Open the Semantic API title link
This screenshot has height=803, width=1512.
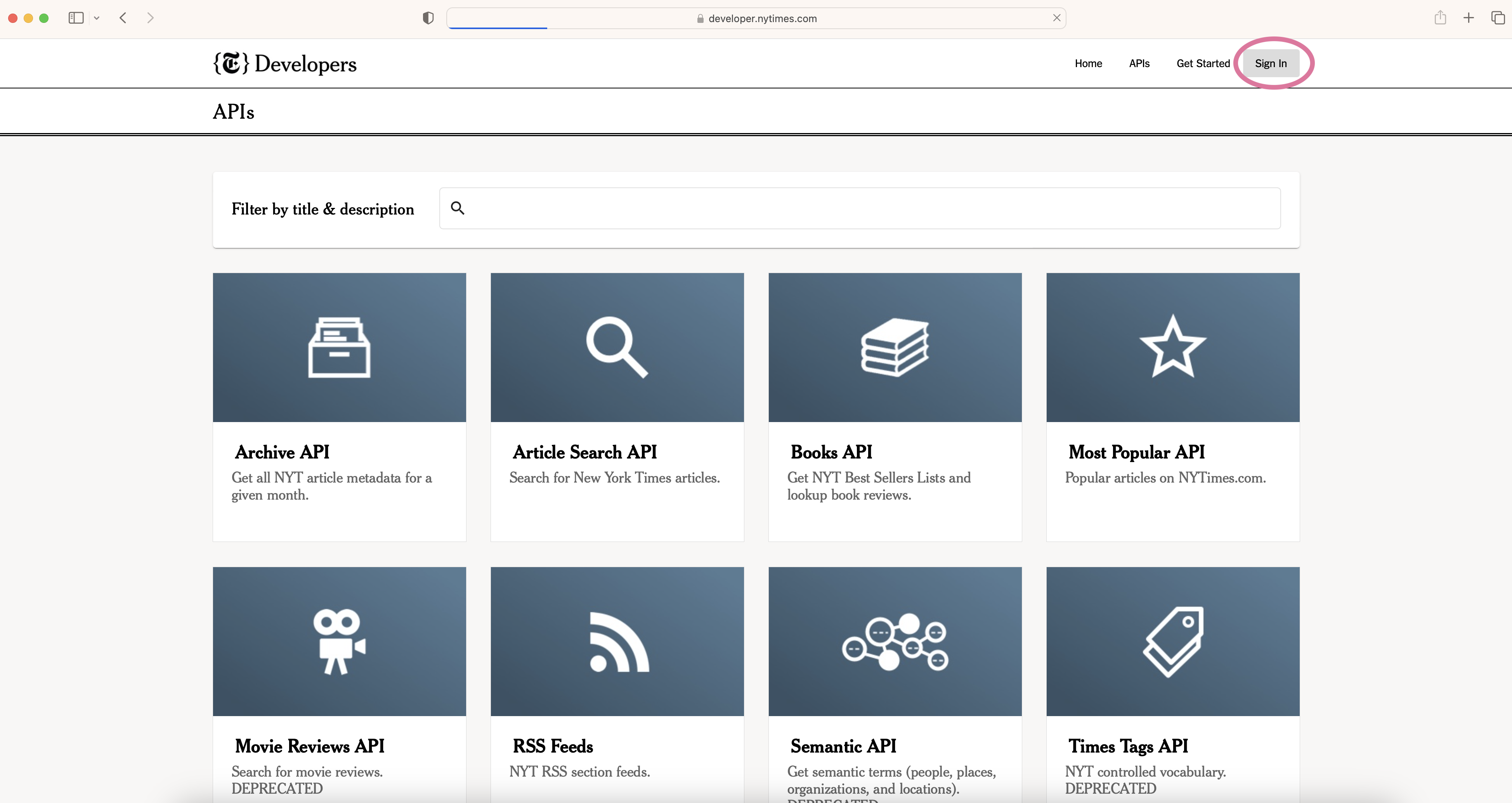click(x=843, y=746)
